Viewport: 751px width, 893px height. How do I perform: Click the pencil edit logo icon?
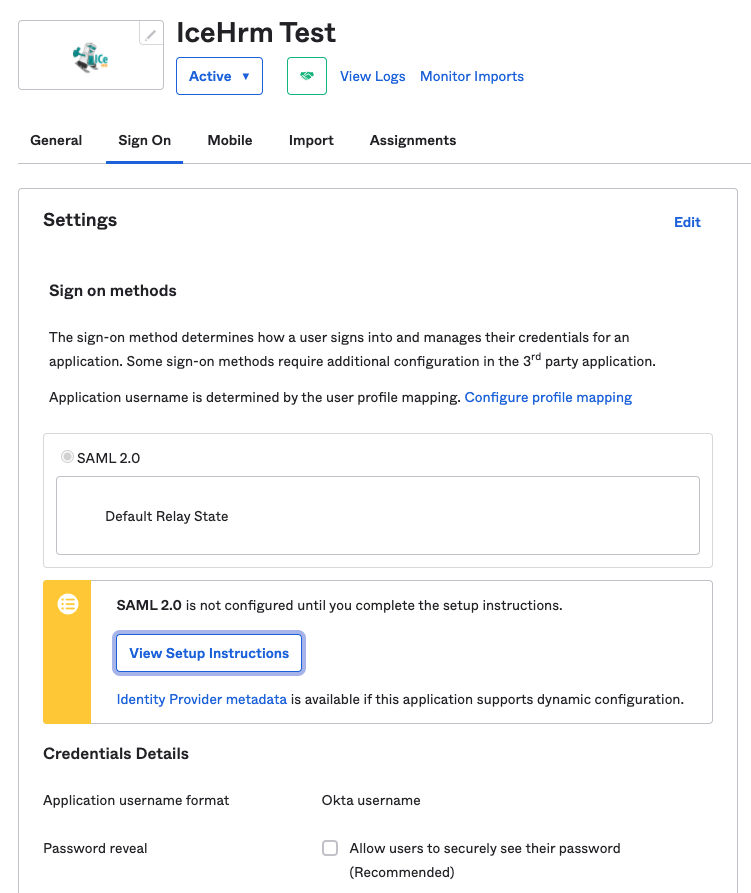(x=151, y=35)
